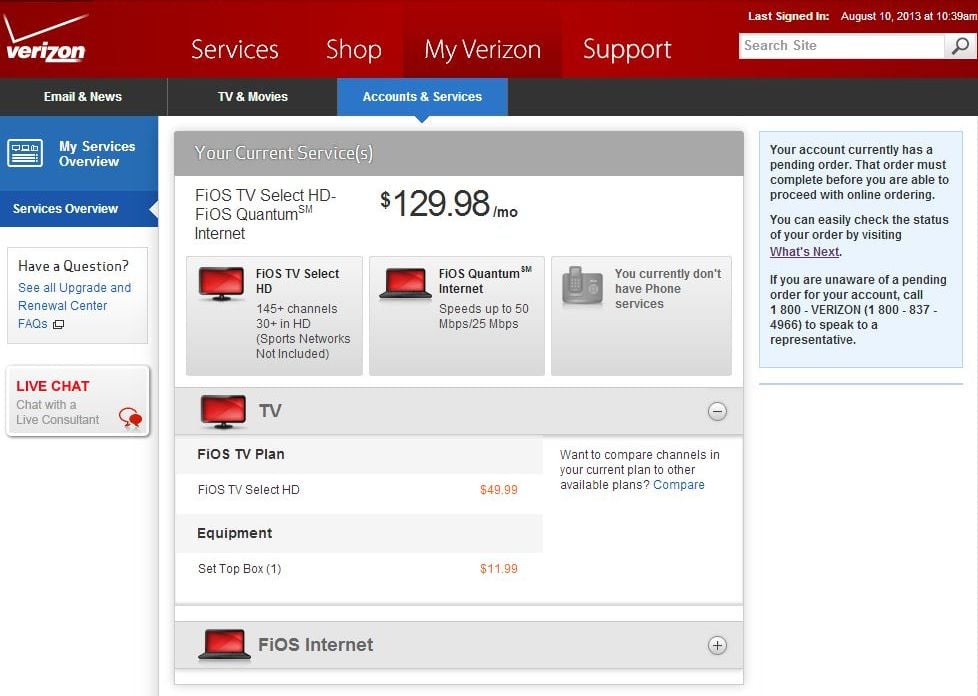The width and height of the screenshot is (978, 696).
Task: Click the FiOS TV Select HD plan row
Action: point(359,490)
